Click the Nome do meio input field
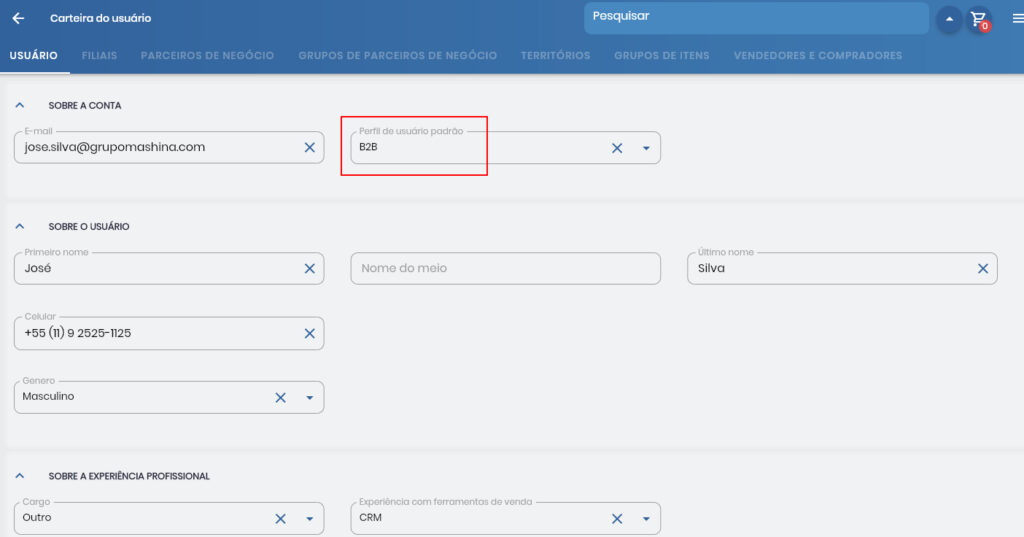1024x537 pixels. (505, 268)
